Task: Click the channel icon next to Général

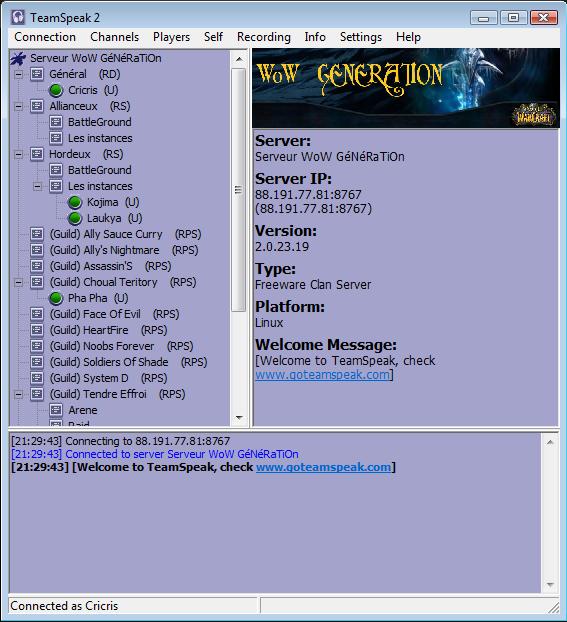Action: (37, 74)
